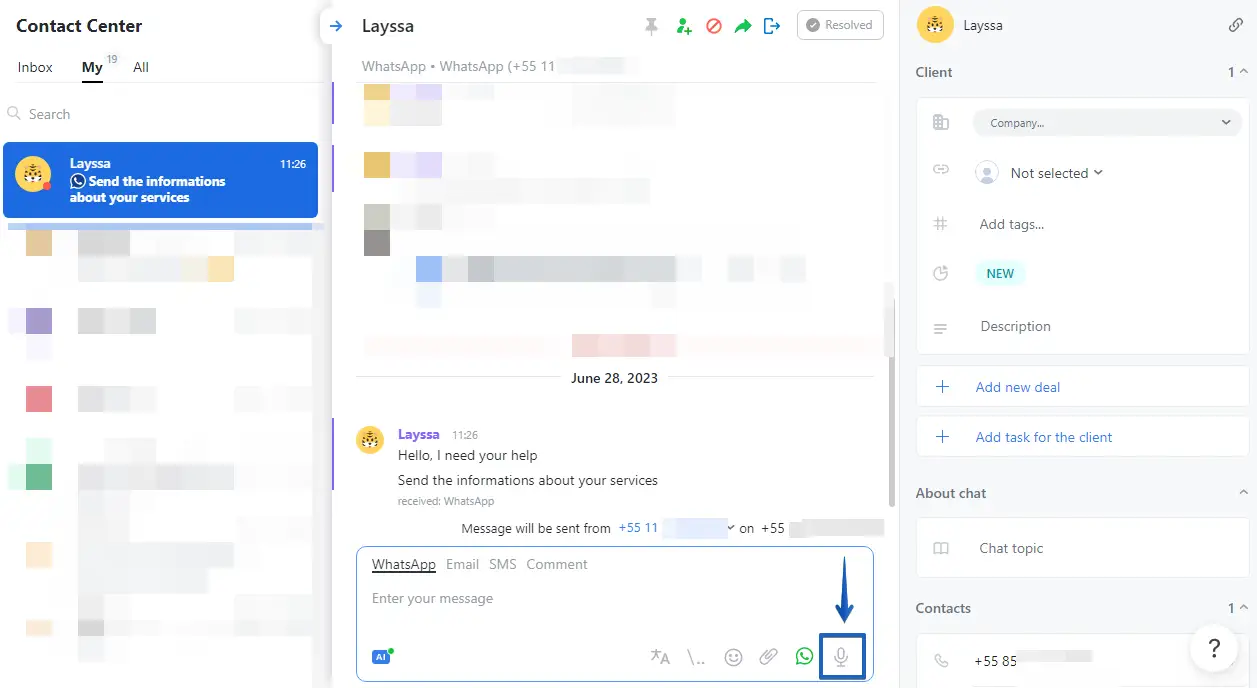Screen dimensions: 1257x688
Task: Click the Add tags field
Action: click(x=1011, y=224)
